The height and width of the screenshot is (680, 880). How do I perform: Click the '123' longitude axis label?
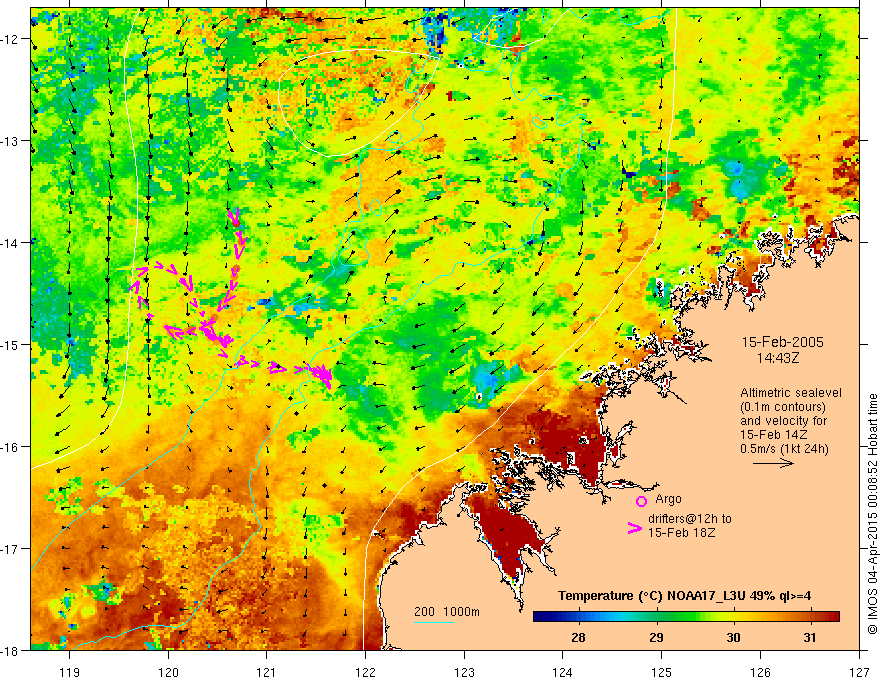tap(464, 672)
